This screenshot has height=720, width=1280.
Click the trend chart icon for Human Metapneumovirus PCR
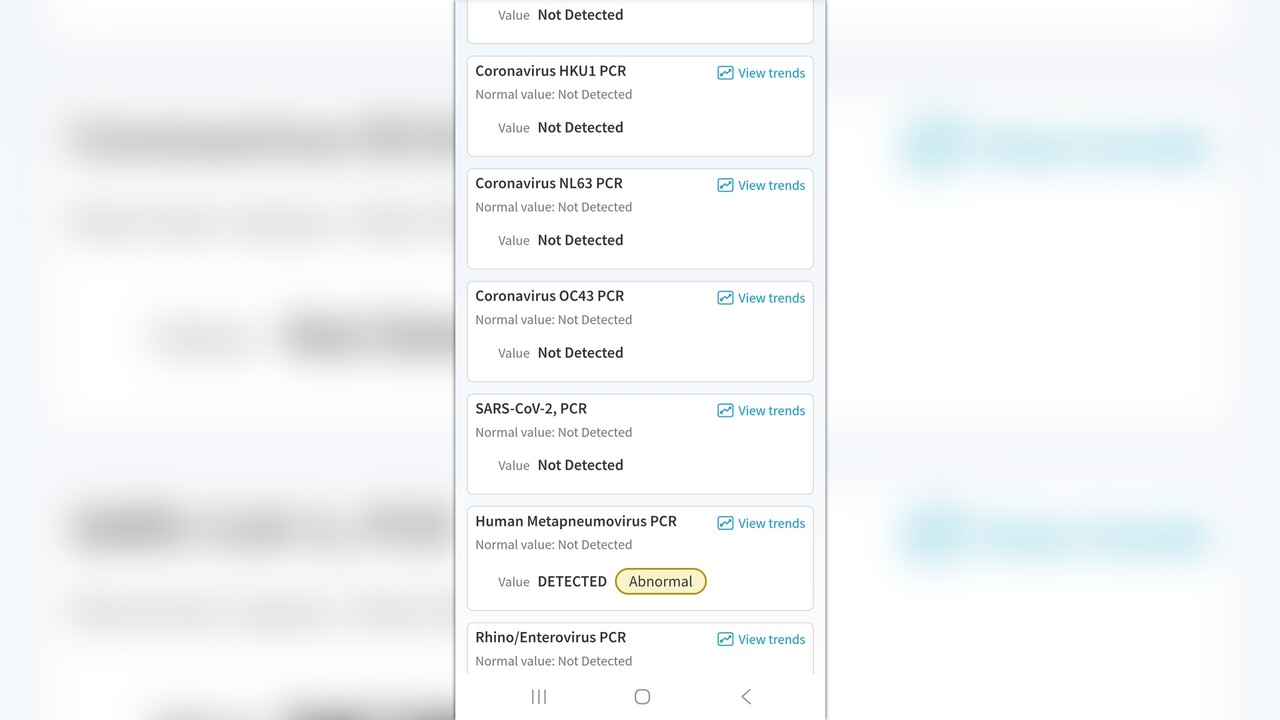[x=725, y=523]
